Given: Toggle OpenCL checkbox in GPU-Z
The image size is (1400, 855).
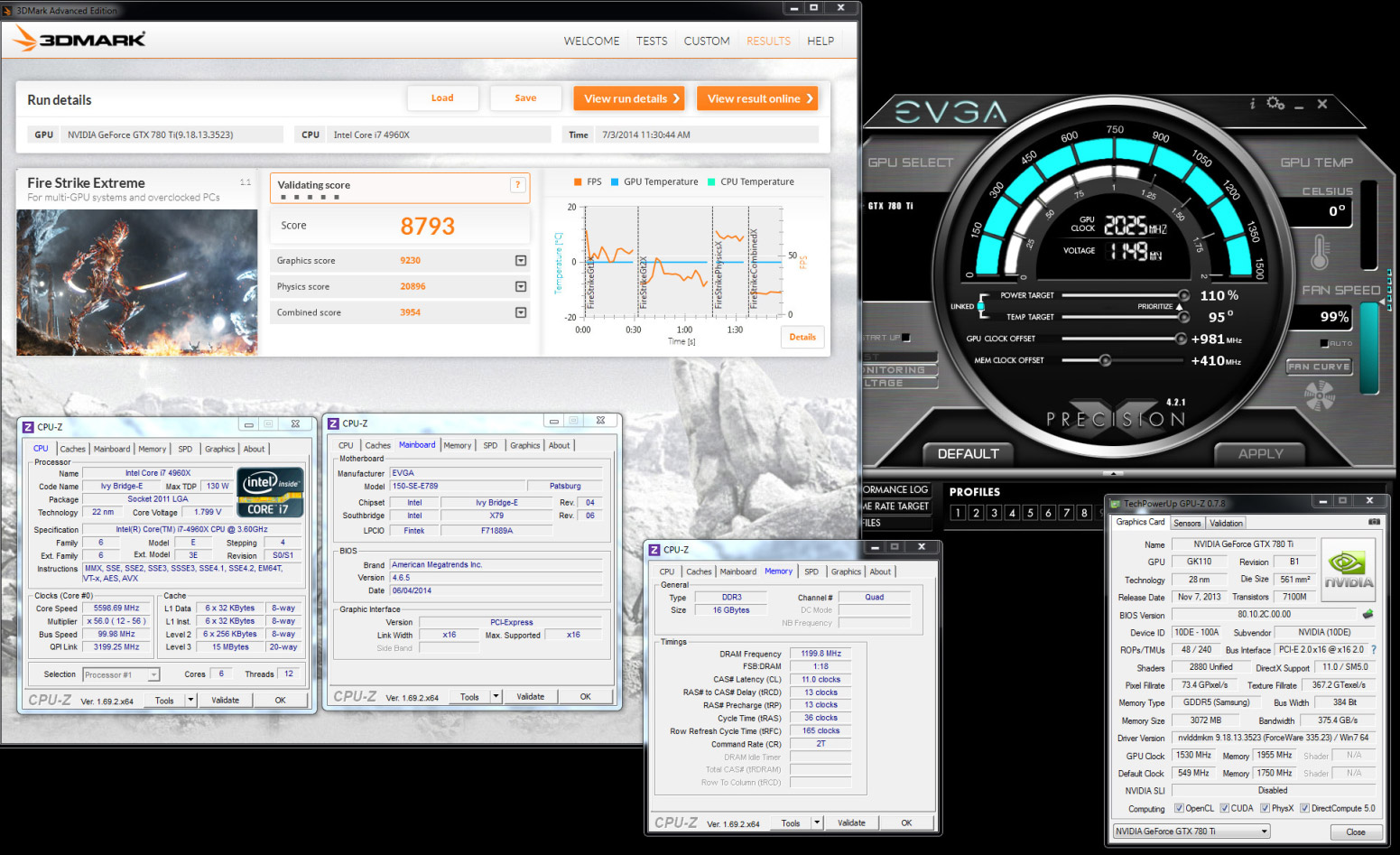Looking at the screenshot, I should [1179, 808].
